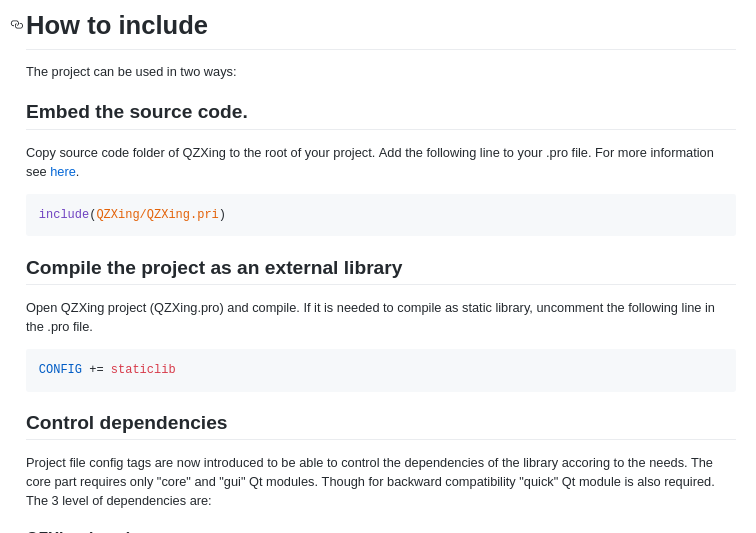The height and width of the screenshot is (533, 756).
Task: Click the "The project can be used in two ways" sentence
Action: 131,72
